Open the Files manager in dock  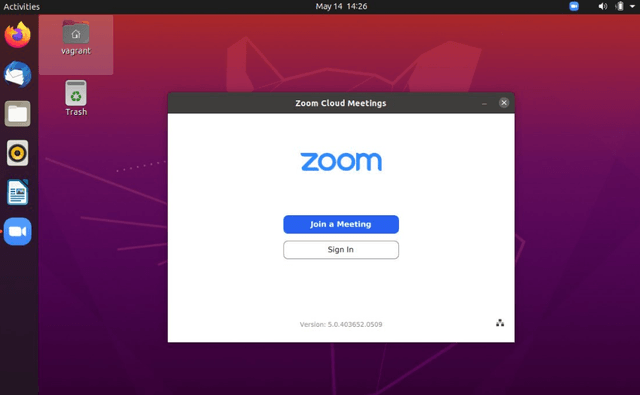[18, 113]
